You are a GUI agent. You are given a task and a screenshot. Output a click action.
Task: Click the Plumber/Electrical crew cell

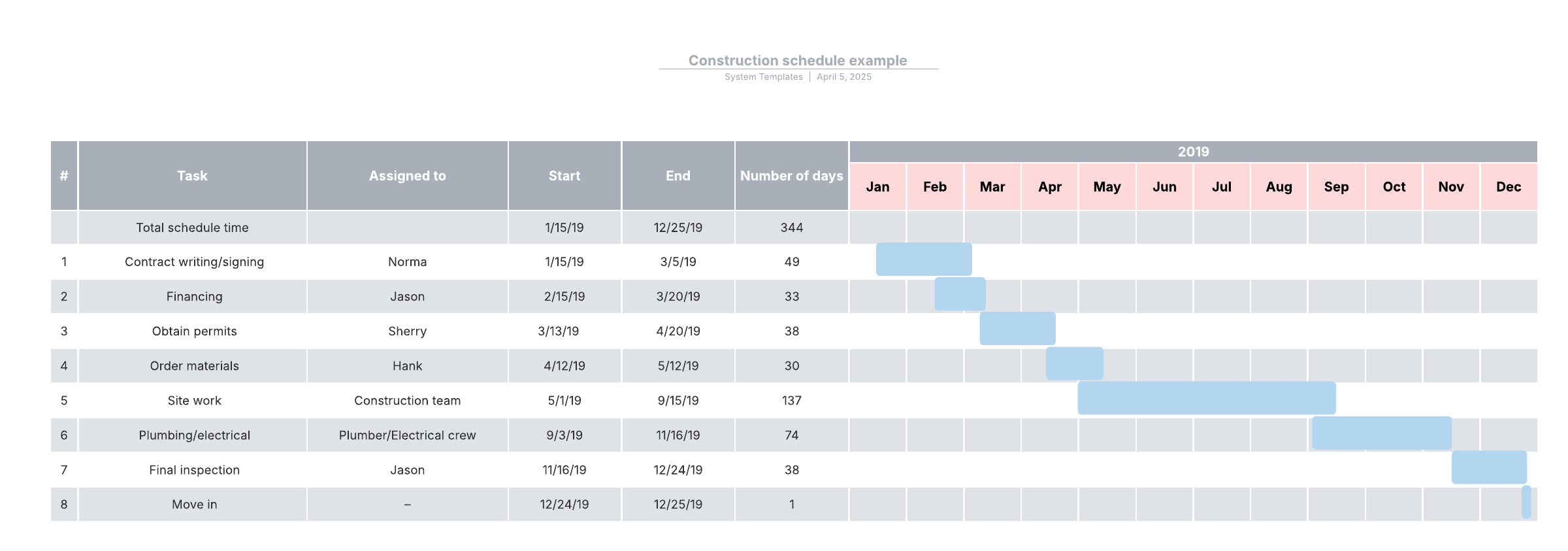coord(407,435)
